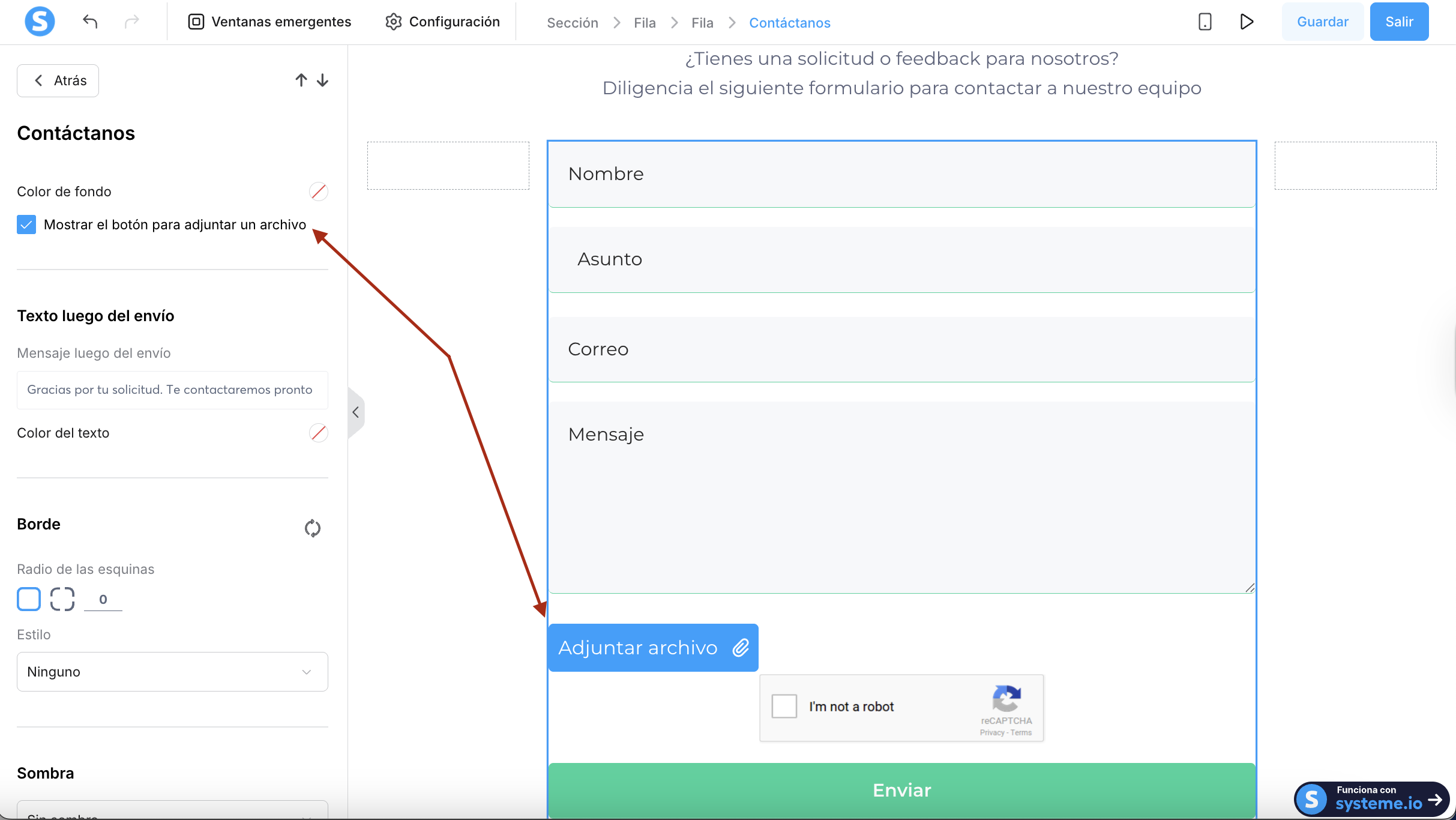Check the I'm not a robot box

(784, 707)
